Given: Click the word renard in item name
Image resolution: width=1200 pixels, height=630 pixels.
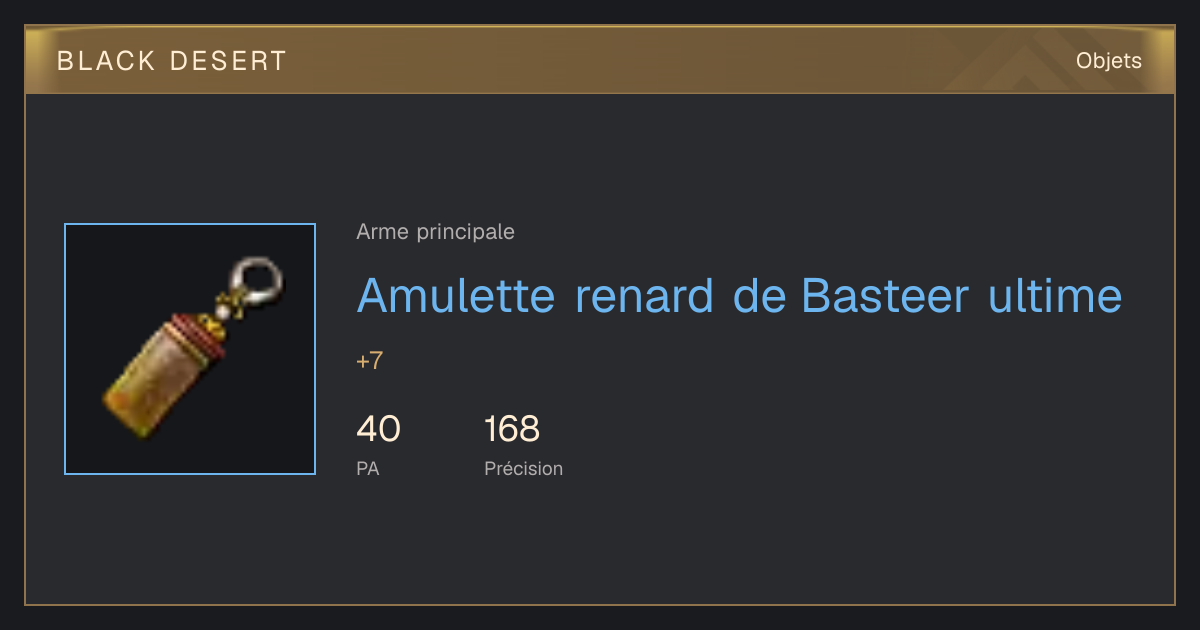Looking at the screenshot, I should [x=644, y=295].
